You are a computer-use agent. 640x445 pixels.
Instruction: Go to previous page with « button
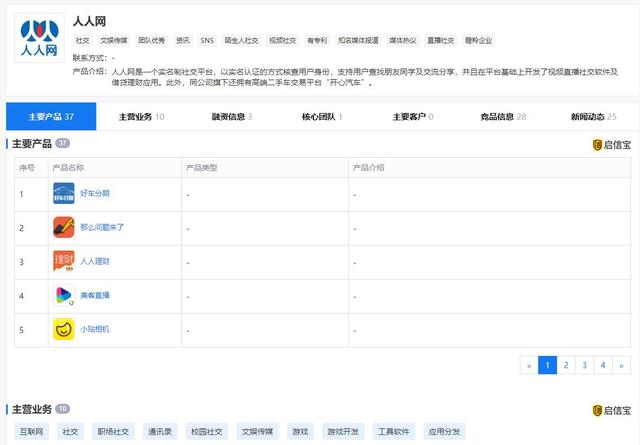(x=529, y=365)
